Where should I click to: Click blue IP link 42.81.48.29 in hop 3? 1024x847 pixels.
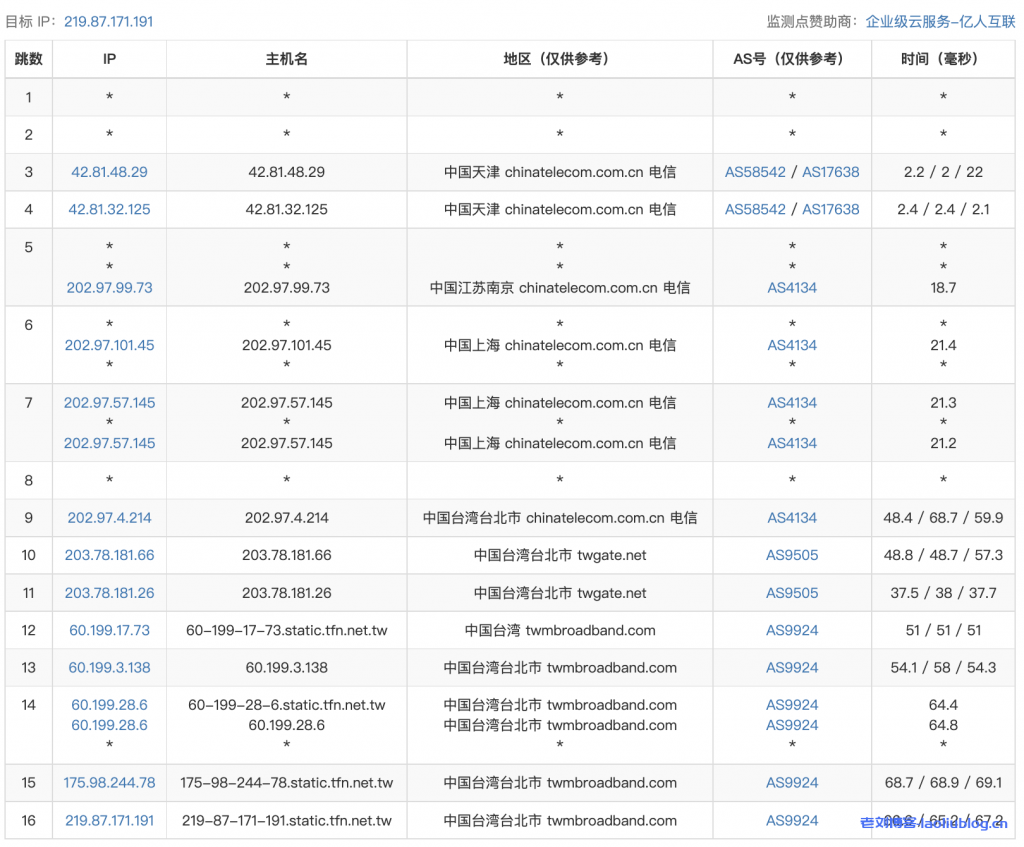(x=109, y=172)
